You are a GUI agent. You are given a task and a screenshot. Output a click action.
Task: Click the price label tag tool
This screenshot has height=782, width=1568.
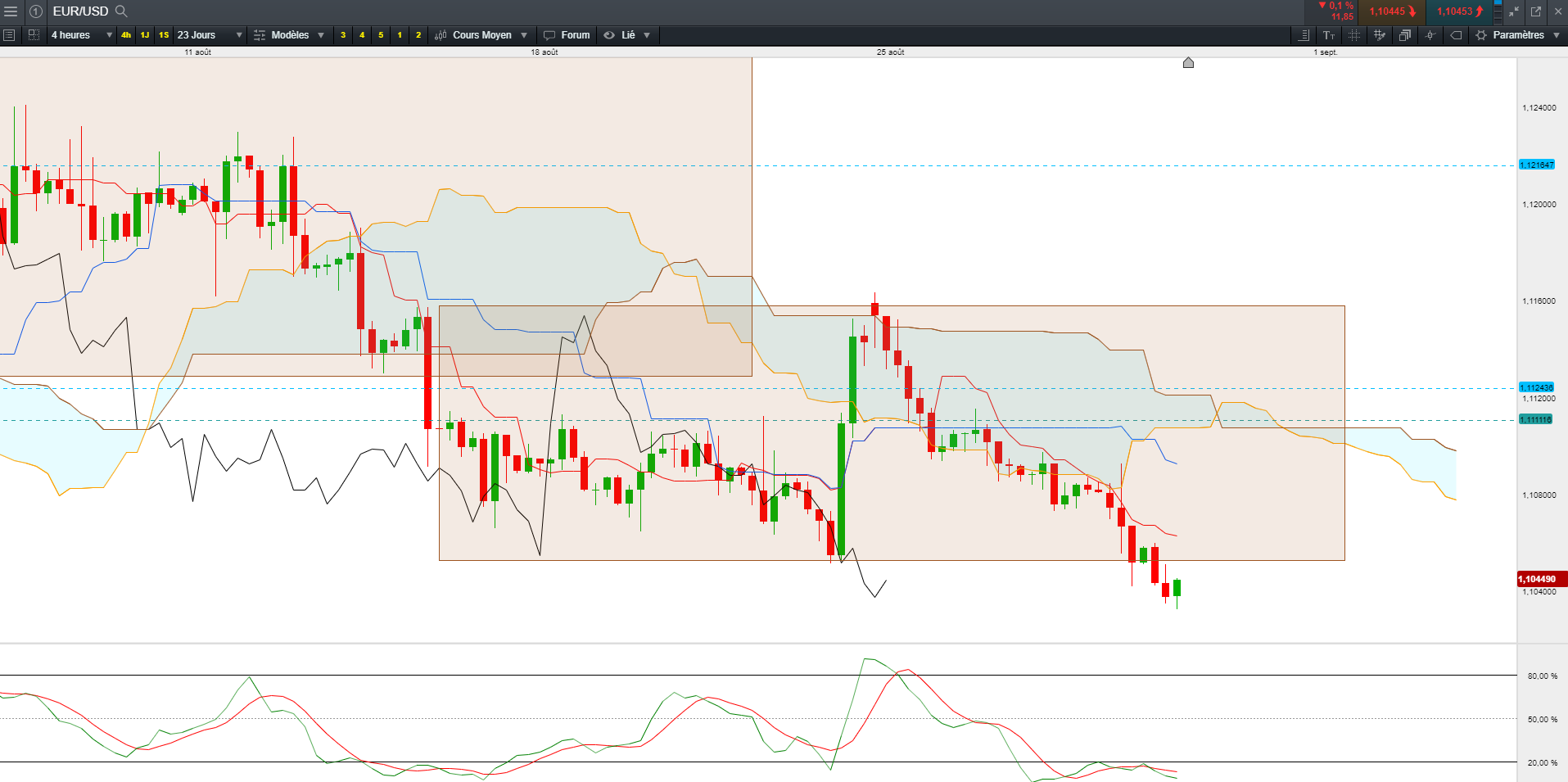coord(1456,35)
